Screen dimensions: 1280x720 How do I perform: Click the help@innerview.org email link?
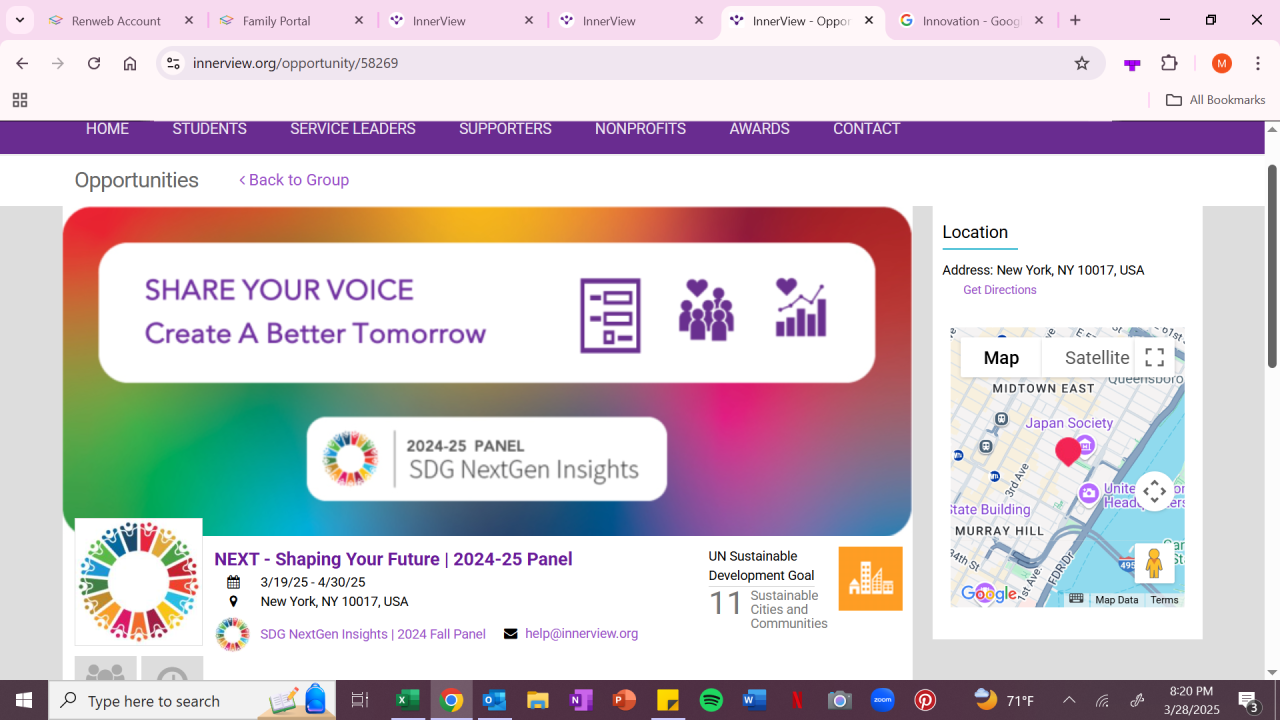(581, 633)
